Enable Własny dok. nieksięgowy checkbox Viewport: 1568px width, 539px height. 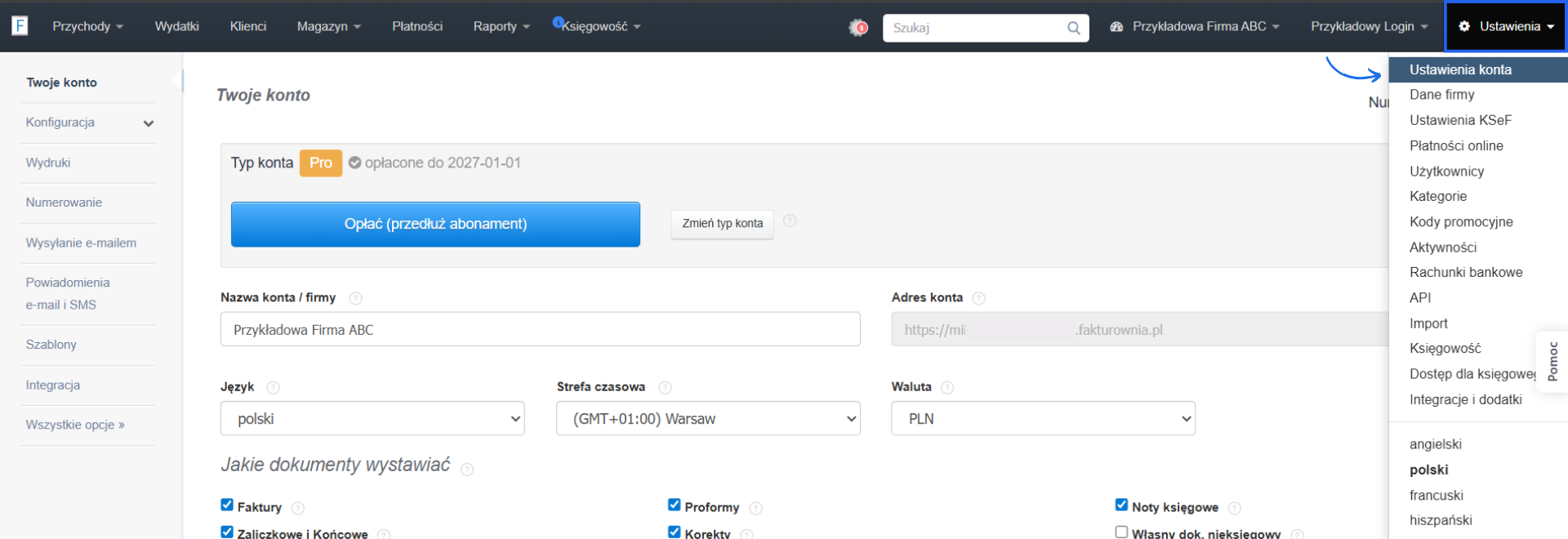coord(1121,532)
